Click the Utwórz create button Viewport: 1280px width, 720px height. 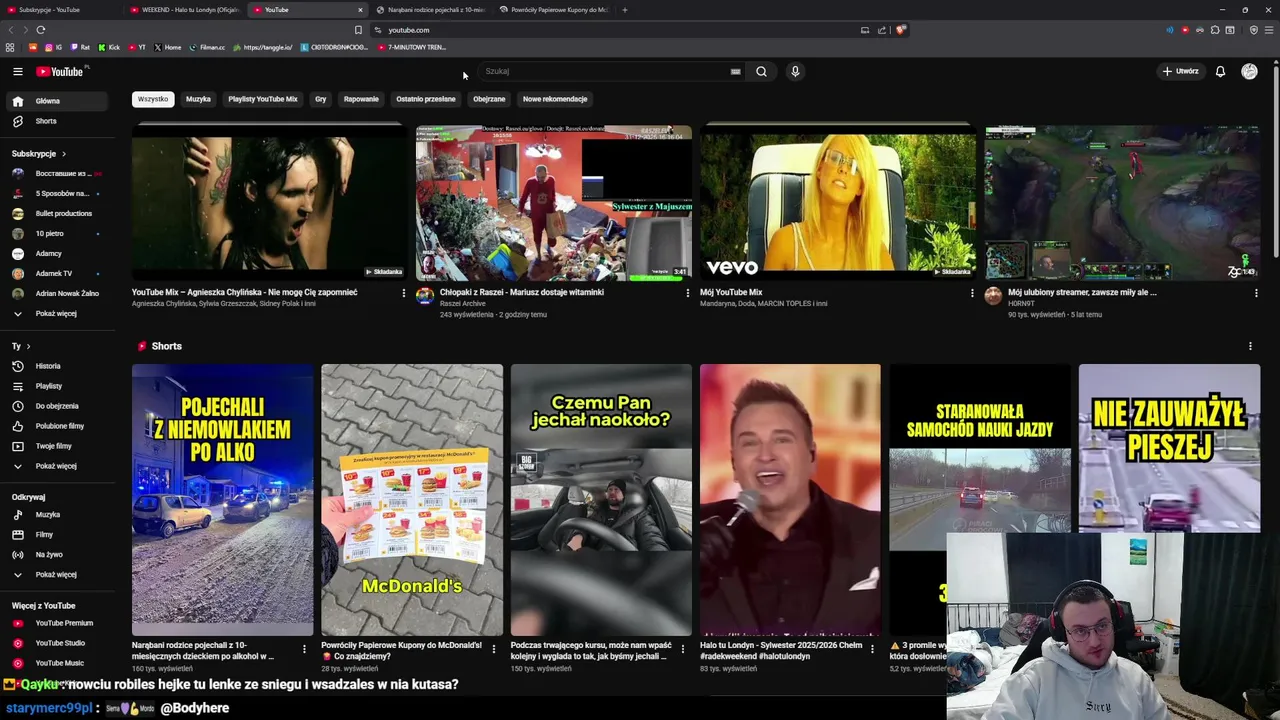pyautogui.click(x=1180, y=71)
